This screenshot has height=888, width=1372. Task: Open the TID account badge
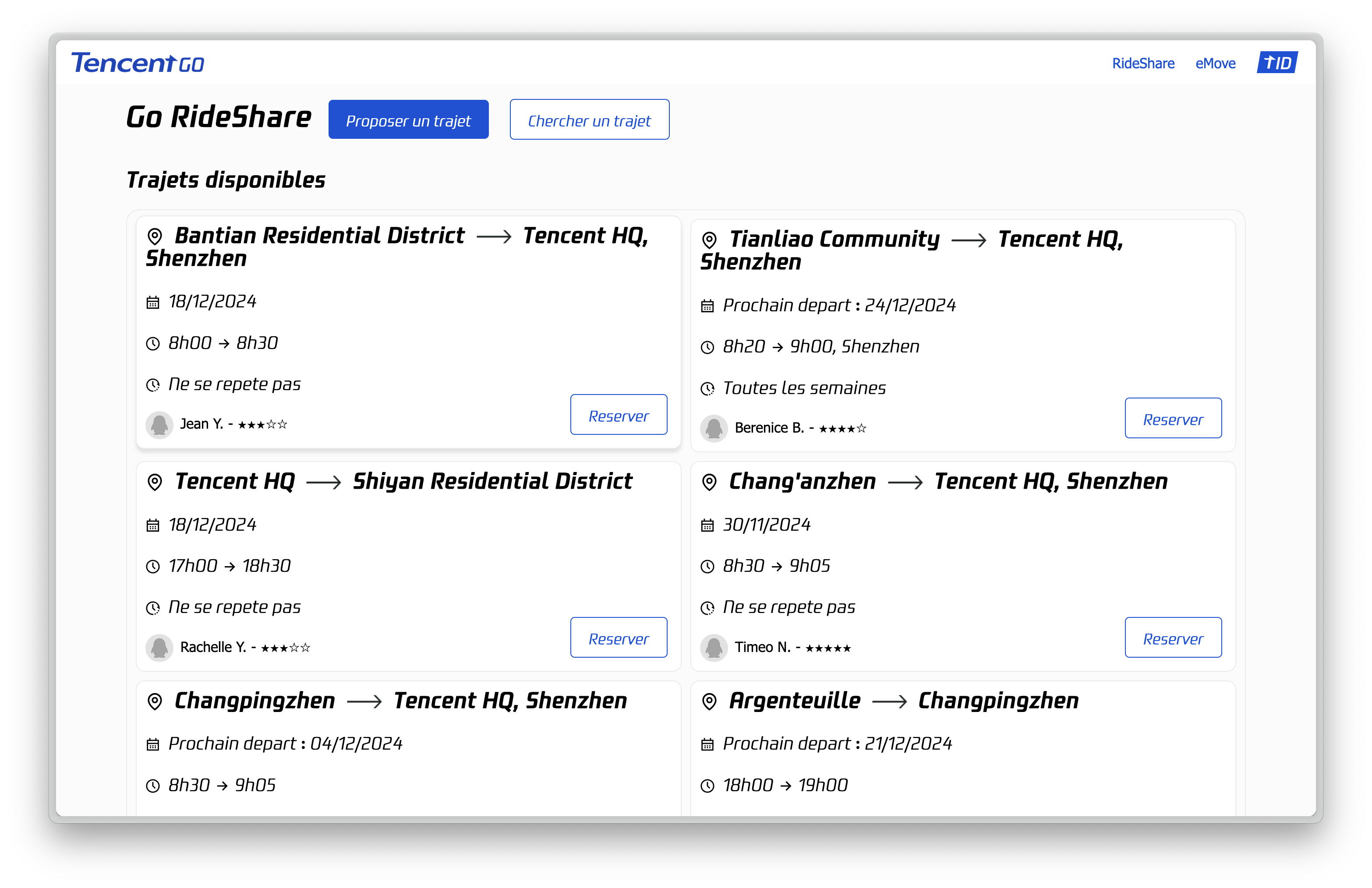point(1277,63)
